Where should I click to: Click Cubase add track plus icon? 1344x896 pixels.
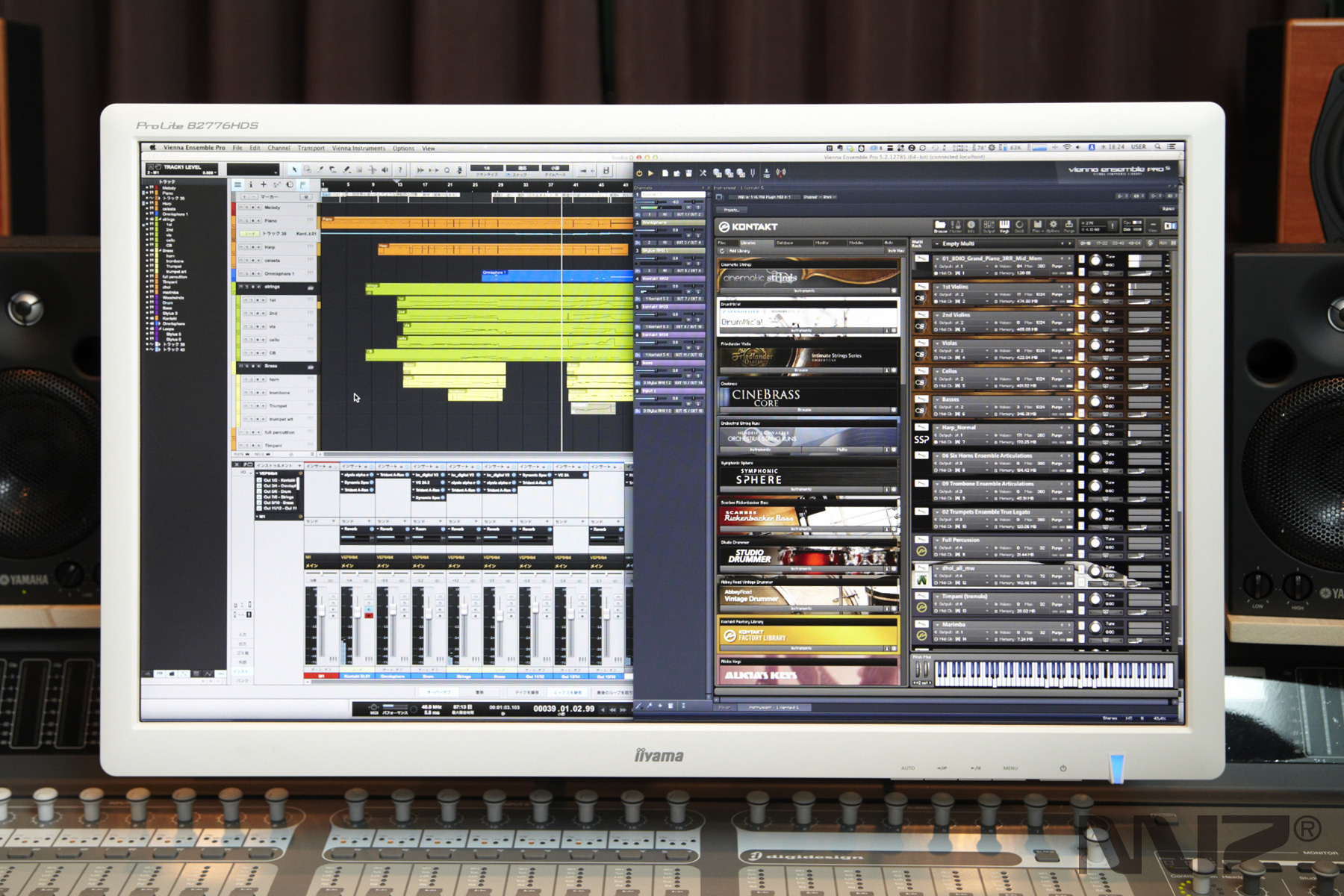point(264,184)
